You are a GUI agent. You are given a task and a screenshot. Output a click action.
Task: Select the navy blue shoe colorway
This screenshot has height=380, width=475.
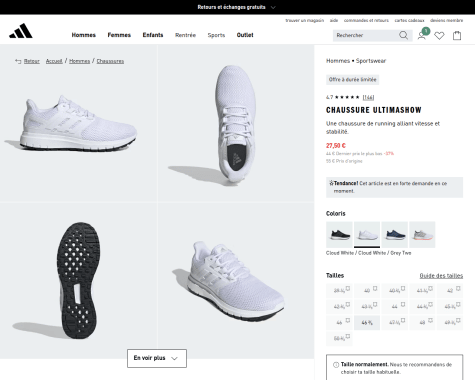coord(395,235)
